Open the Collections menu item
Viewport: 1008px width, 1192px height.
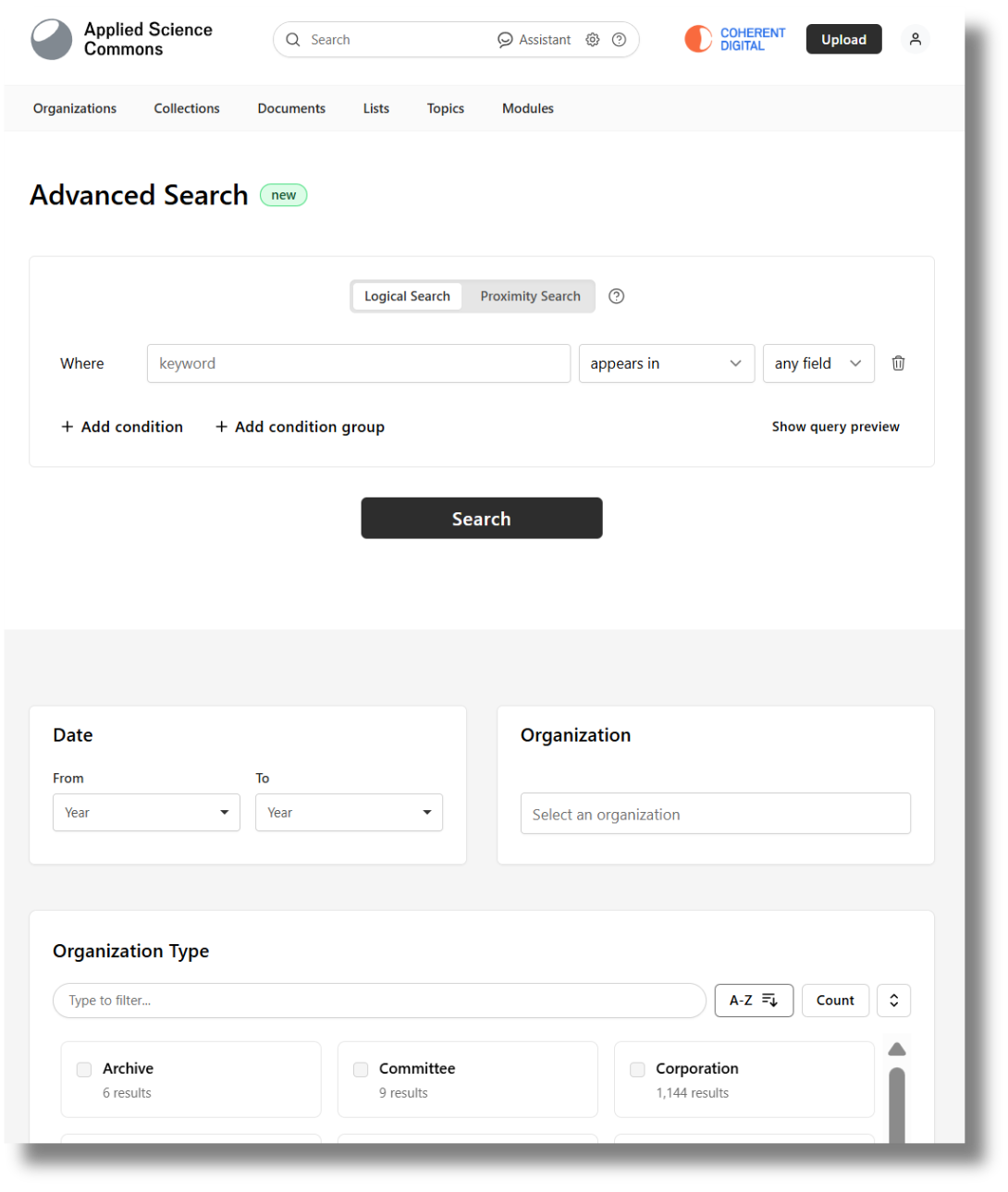click(x=187, y=108)
